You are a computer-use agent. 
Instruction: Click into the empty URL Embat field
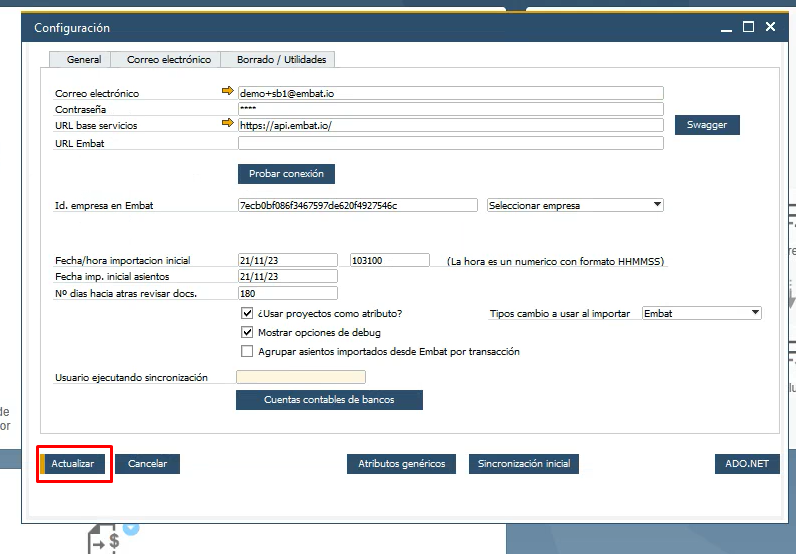tap(450, 143)
